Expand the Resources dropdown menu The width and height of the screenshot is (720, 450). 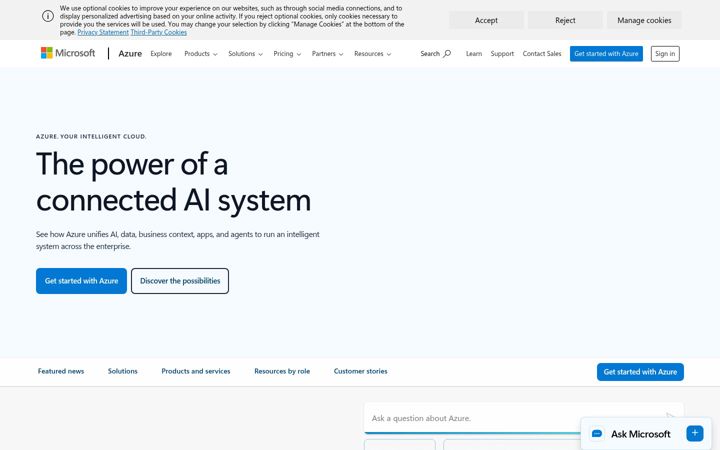(372, 54)
